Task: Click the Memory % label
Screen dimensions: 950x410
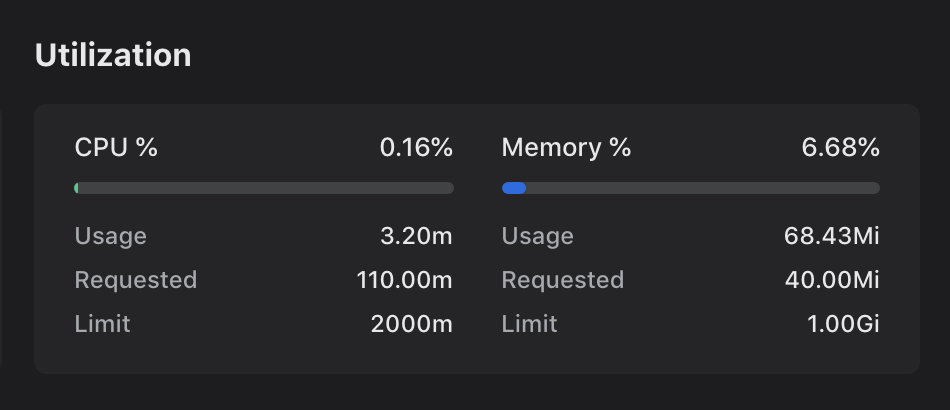Action: [566, 148]
